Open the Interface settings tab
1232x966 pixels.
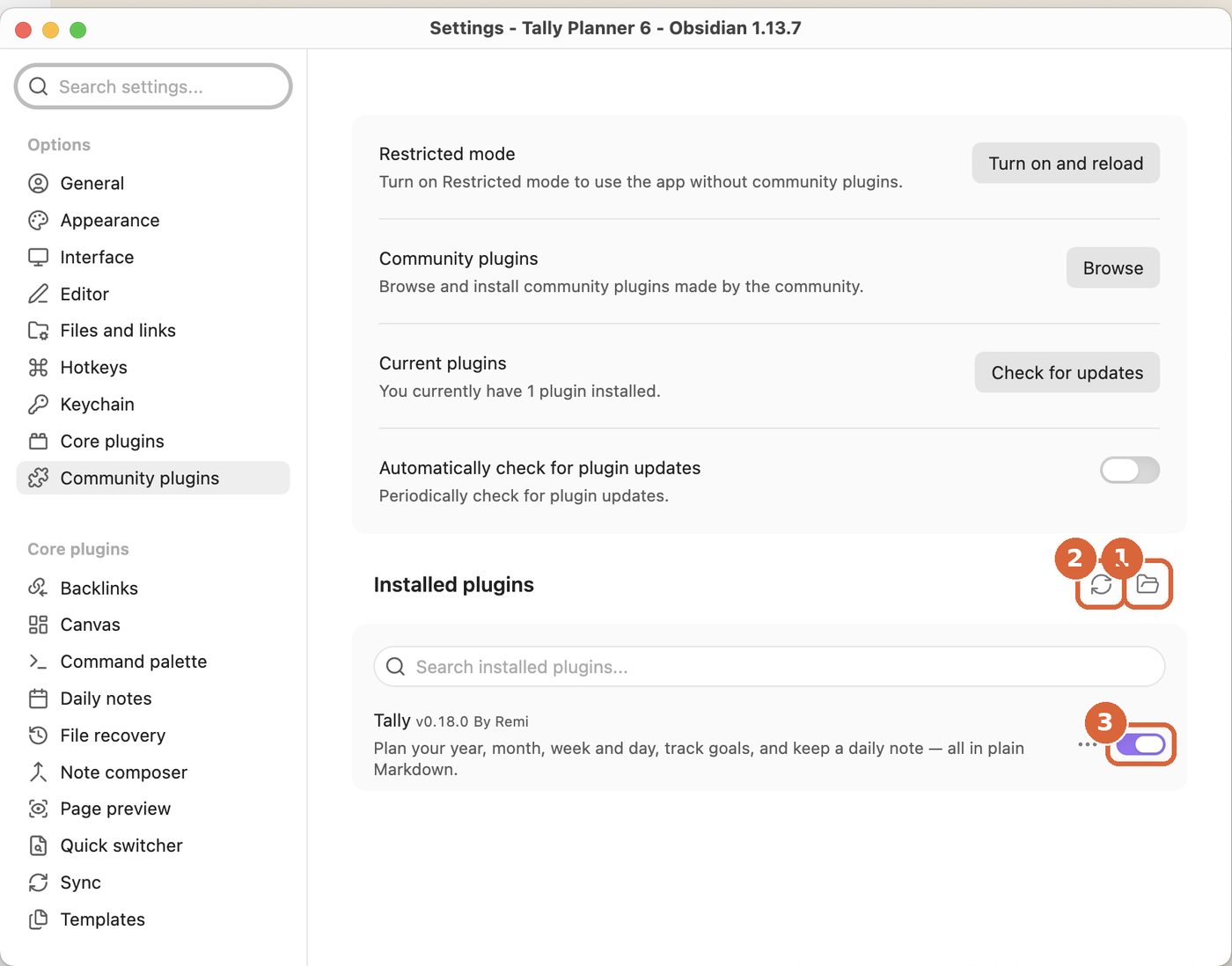click(153, 257)
